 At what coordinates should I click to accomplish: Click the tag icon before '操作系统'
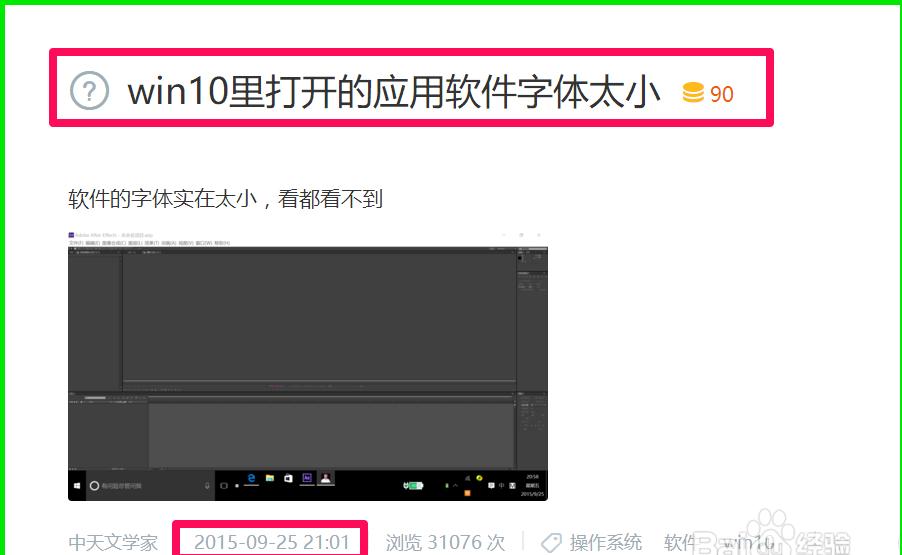551,542
